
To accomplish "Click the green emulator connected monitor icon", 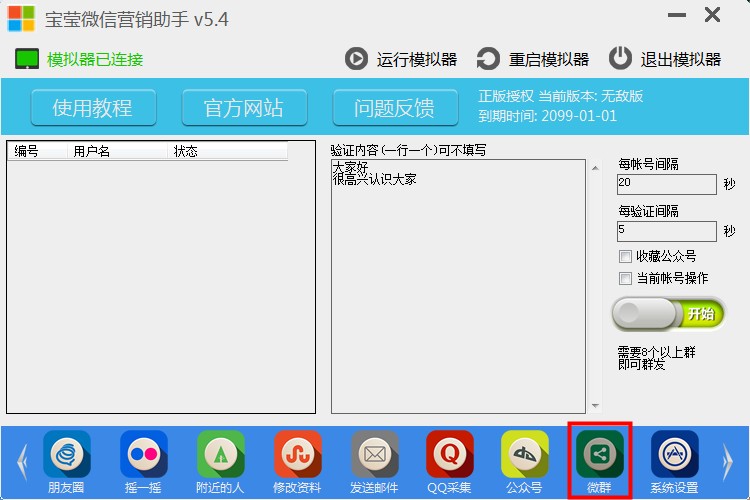I will [x=27, y=59].
